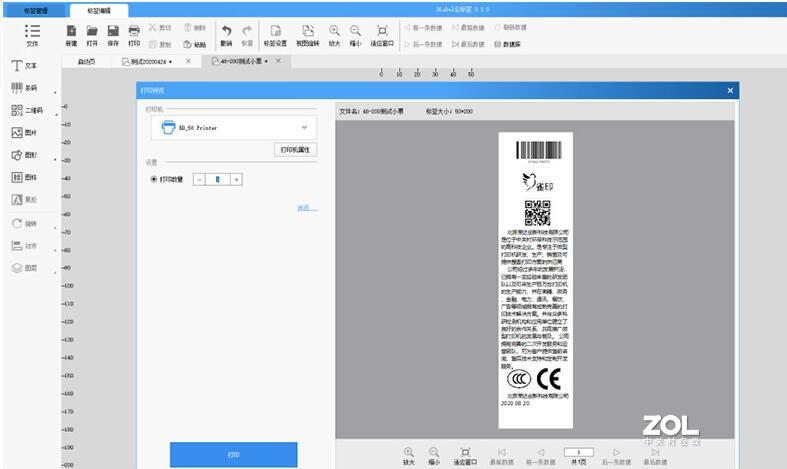Select the 打印数量 print quantity radio button
This screenshot has height=469, width=787.
(154, 179)
